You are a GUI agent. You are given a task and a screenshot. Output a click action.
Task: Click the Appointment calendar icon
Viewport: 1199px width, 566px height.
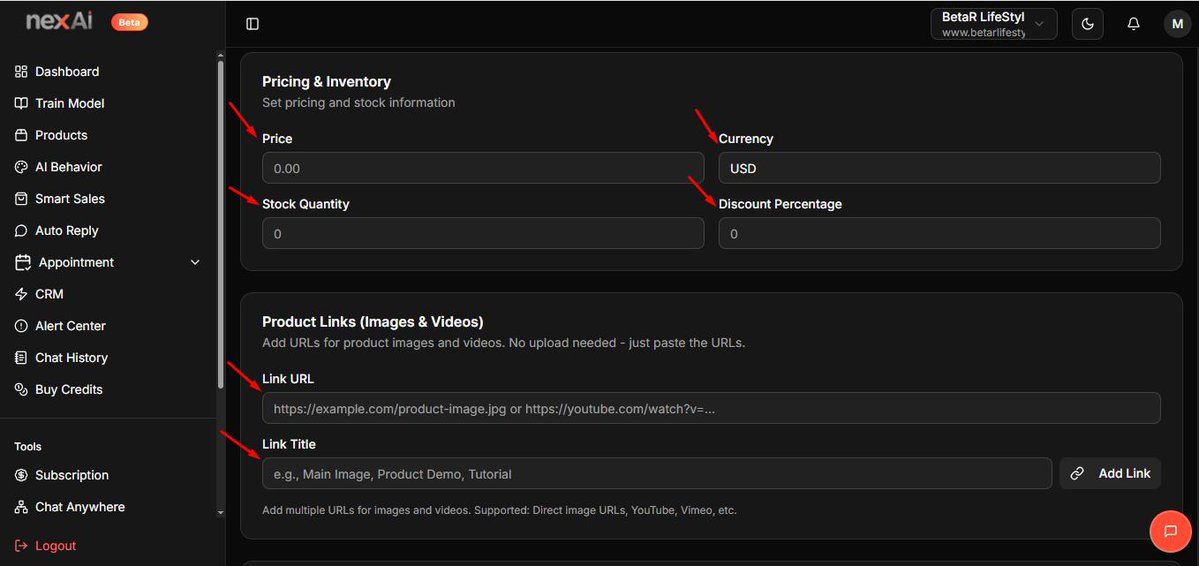coord(23,262)
